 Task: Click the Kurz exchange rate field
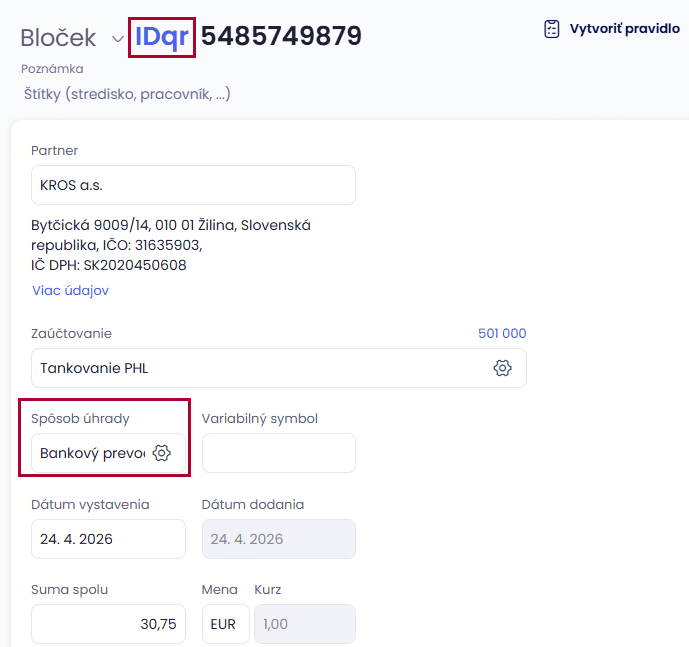[304, 624]
